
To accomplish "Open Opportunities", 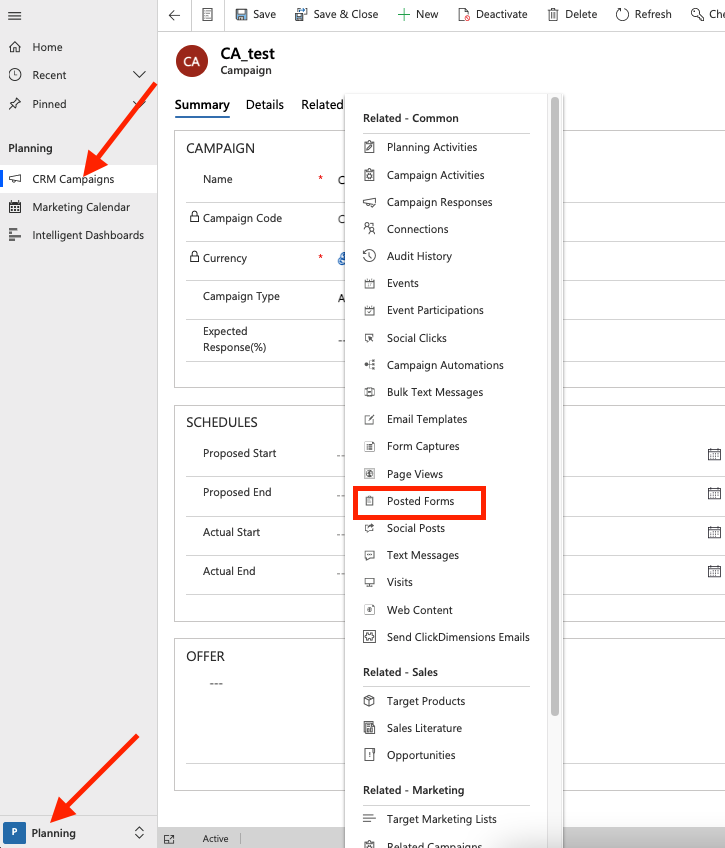I will [421, 755].
